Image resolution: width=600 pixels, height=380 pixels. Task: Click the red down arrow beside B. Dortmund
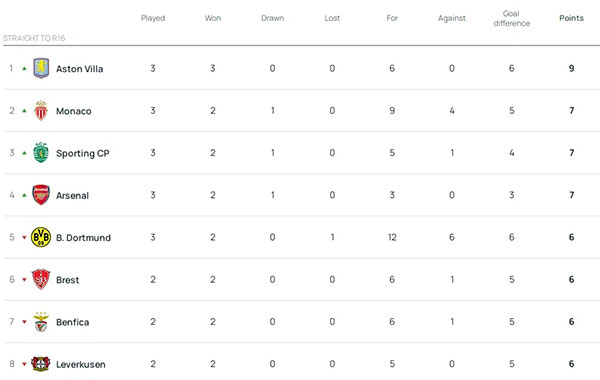coord(24,238)
